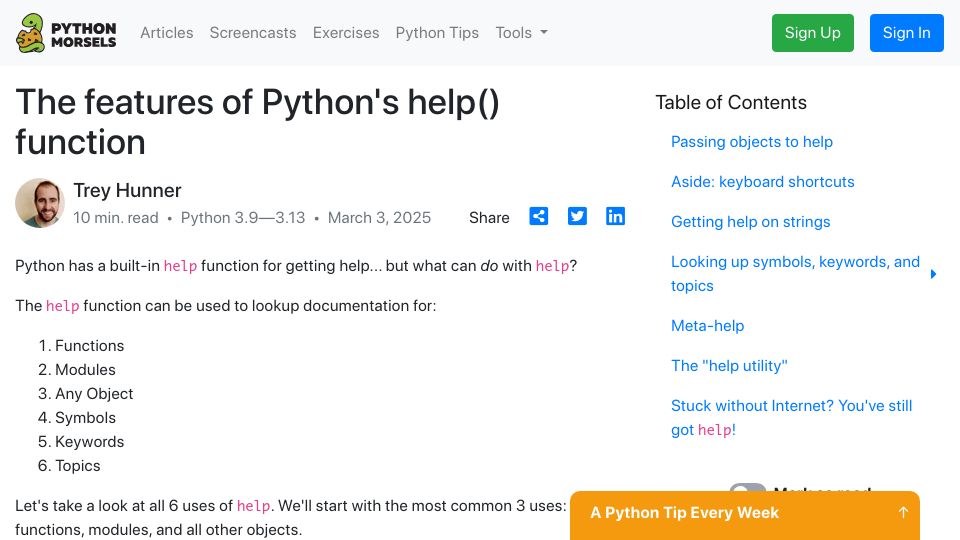Jump to Looking up symbols, keywords, and topics

795,274
